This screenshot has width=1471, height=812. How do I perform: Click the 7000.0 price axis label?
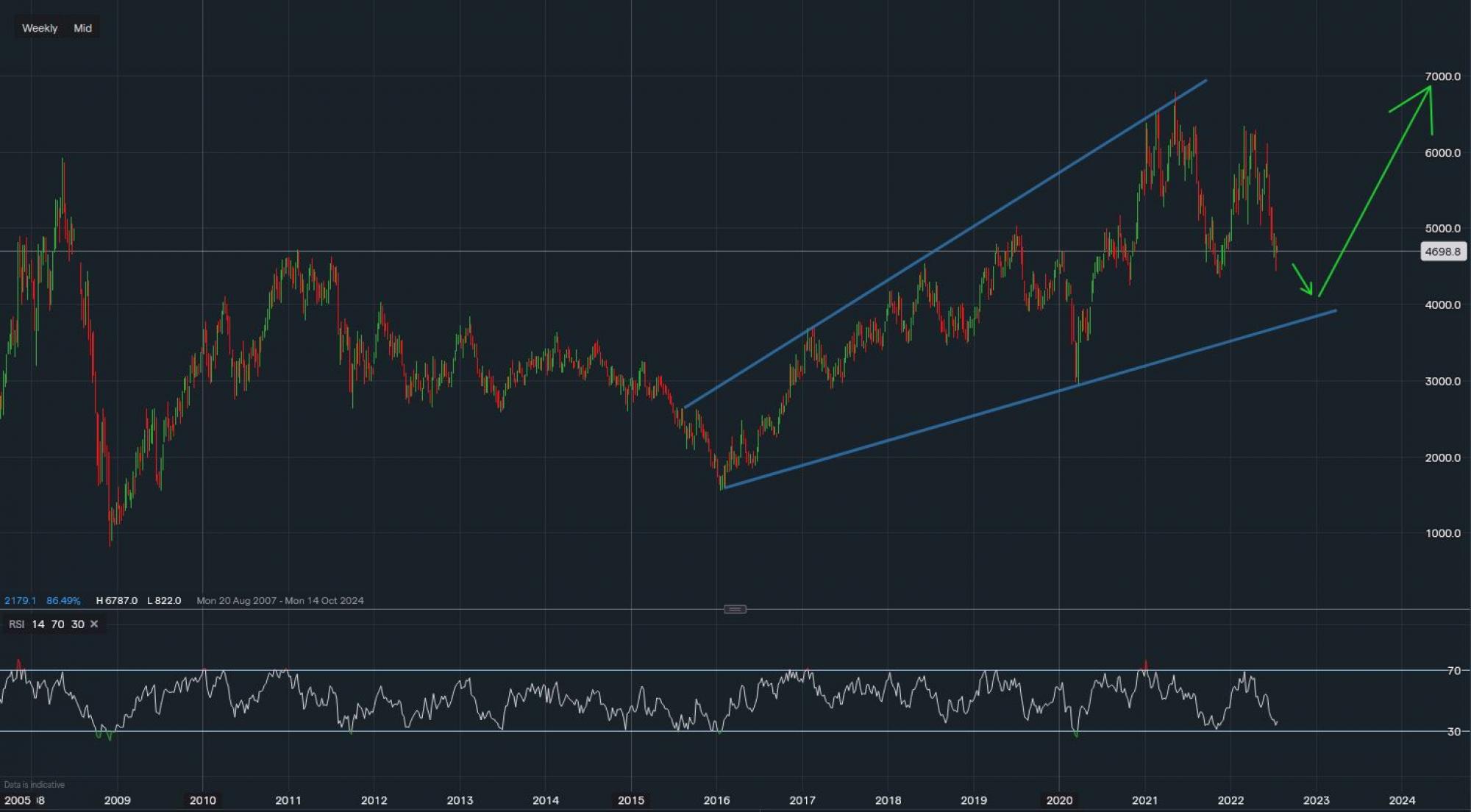[x=1442, y=76]
